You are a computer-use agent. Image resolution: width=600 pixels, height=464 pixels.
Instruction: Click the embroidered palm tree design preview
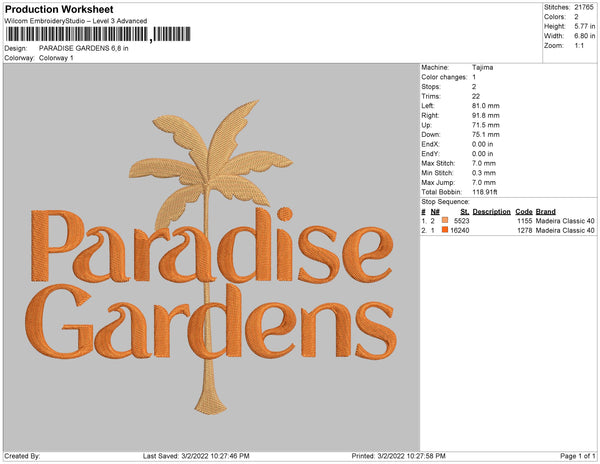point(211,257)
